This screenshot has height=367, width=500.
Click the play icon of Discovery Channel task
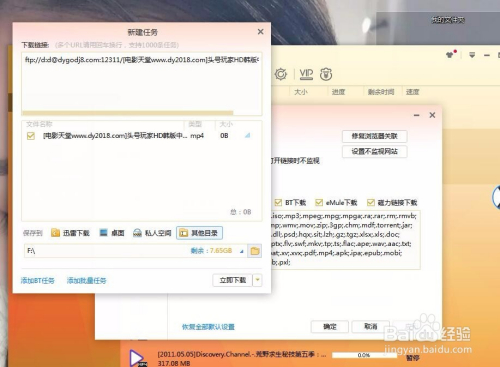[137, 358]
